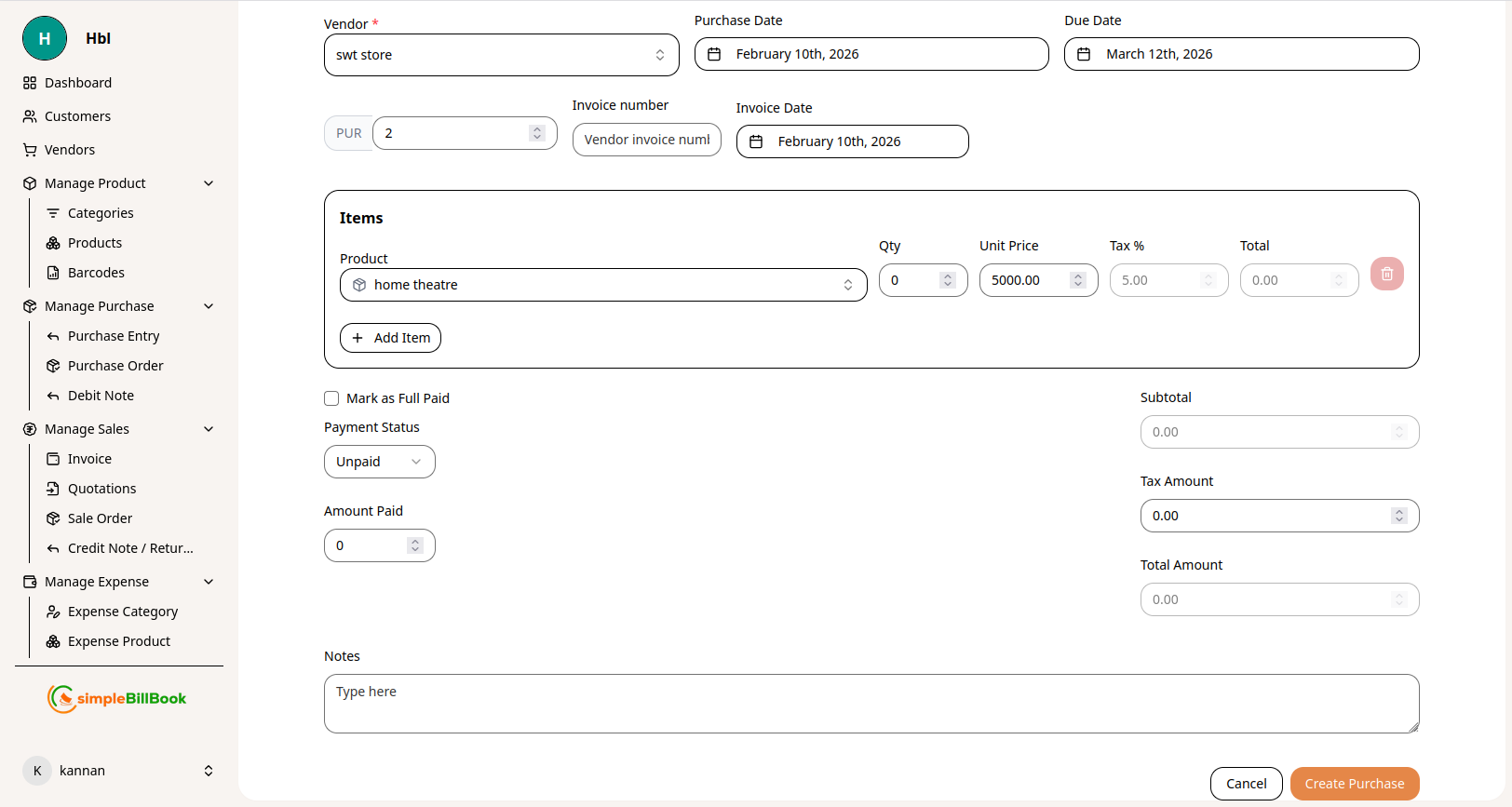This screenshot has height=807, width=1512.
Task: Collapse the Manage Sales section
Action: (x=209, y=429)
